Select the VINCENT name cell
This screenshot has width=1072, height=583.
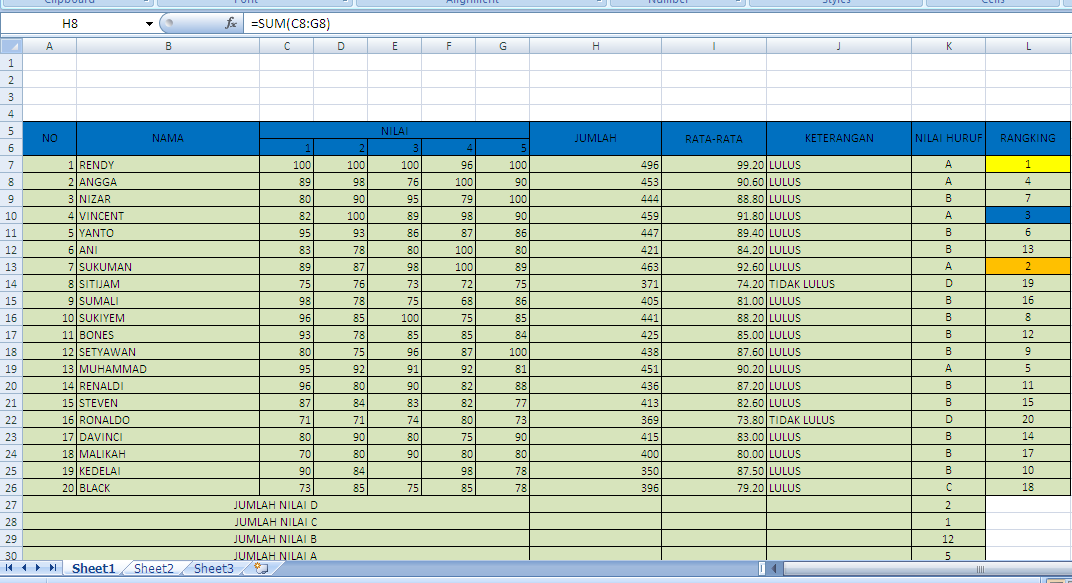pos(168,216)
